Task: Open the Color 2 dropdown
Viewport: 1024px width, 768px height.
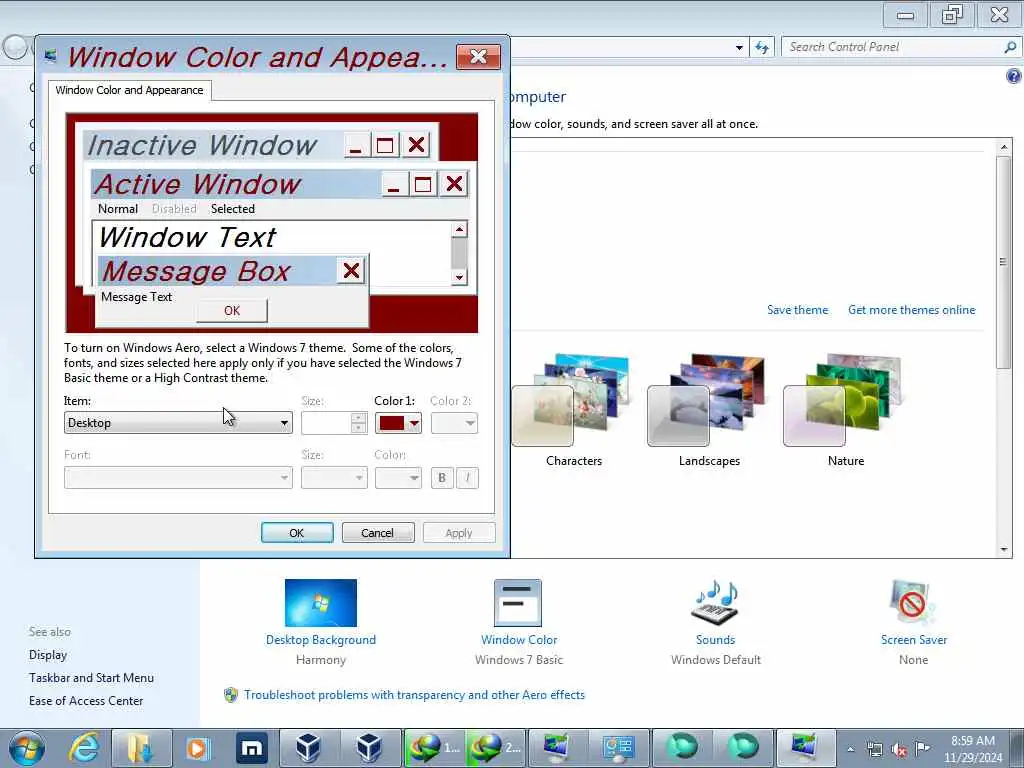Action: (x=455, y=423)
